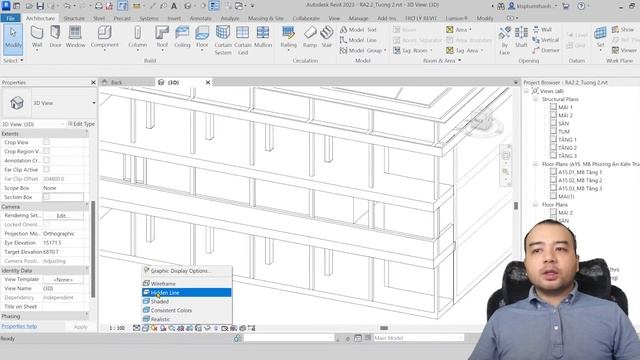This screenshot has width=640, height=360.
Task: Select the Modify tool
Action: pos(13,39)
